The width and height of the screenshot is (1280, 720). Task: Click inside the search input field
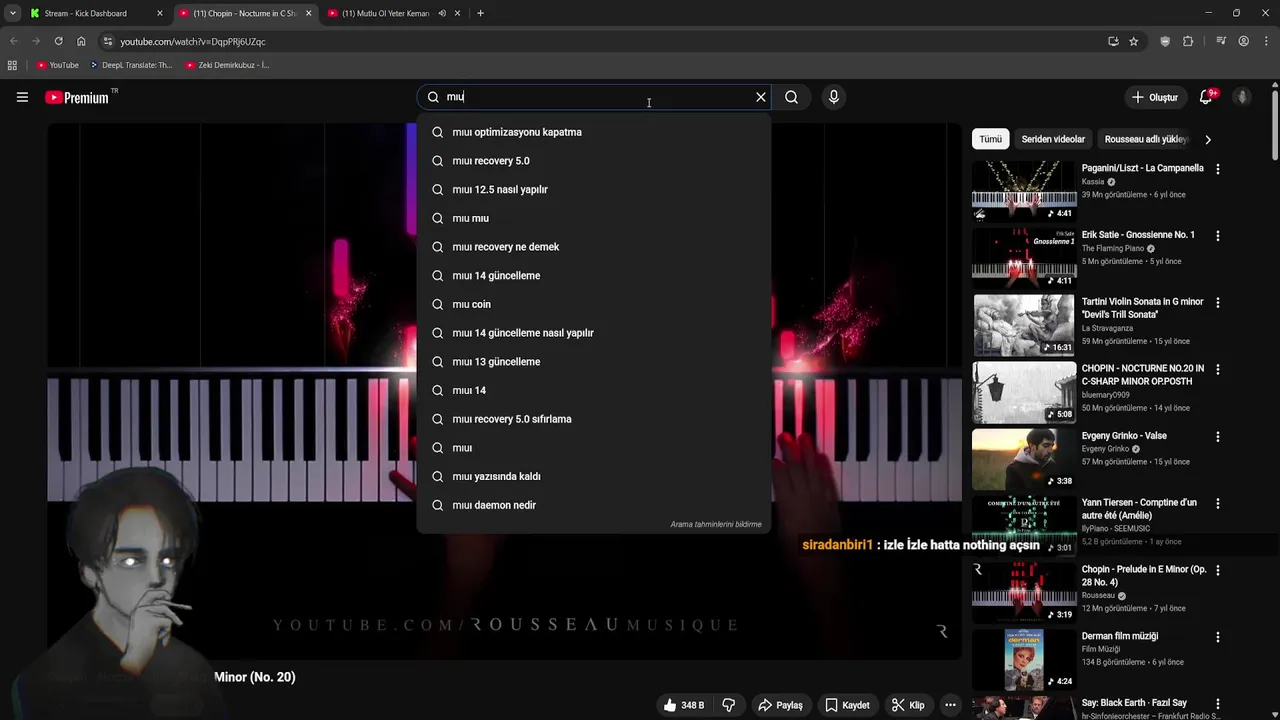pyautogui.click(x=595, y=97)
